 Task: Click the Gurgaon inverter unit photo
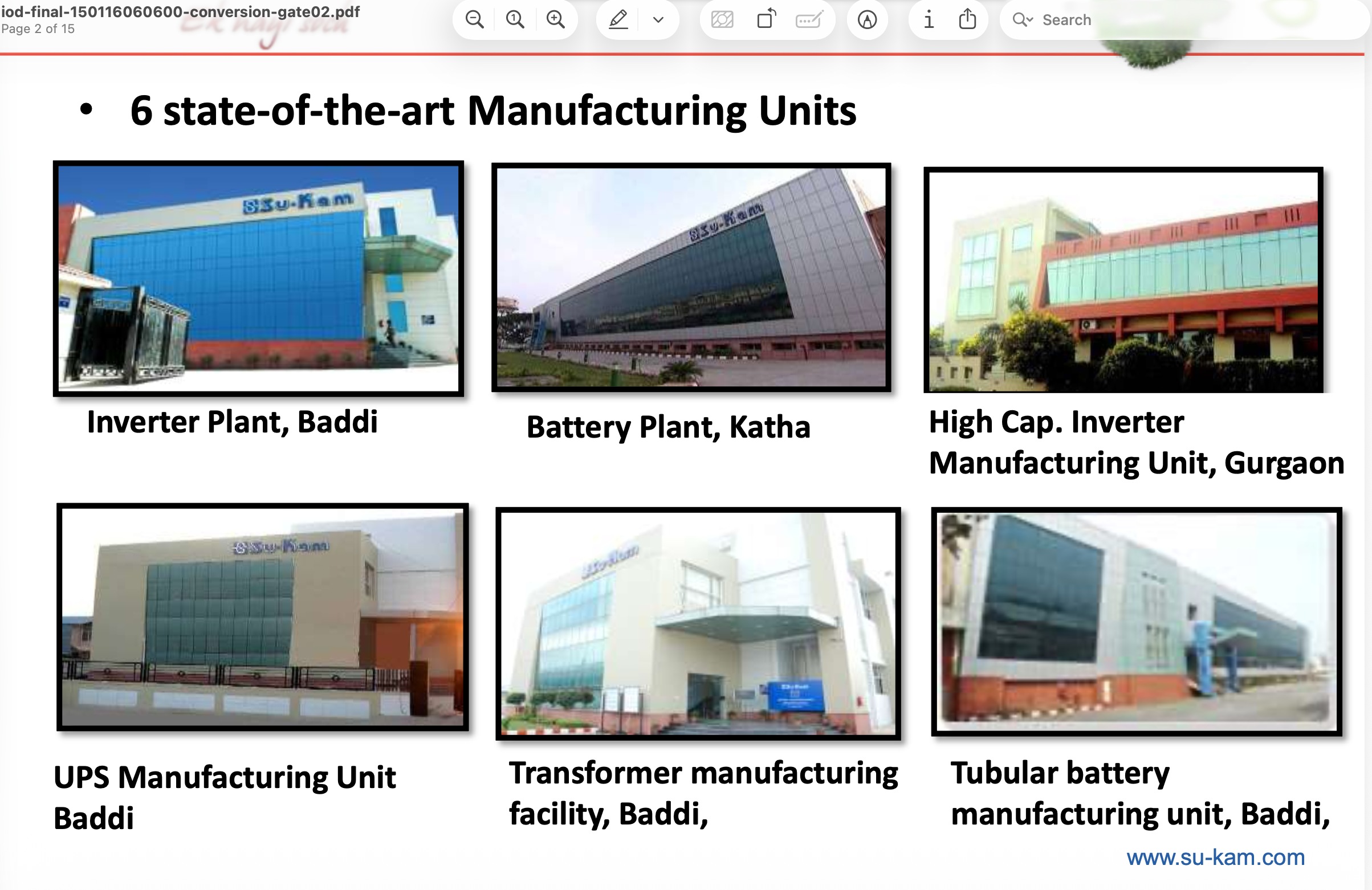(1123, 280)
